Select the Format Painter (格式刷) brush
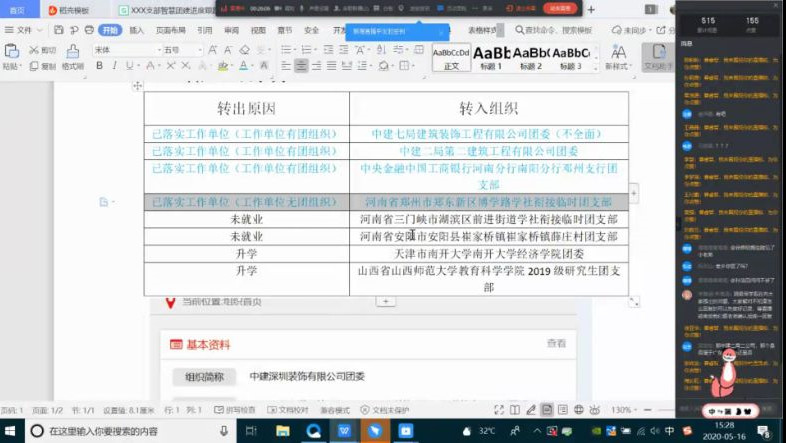The height and width of the screenshot is (443, 786). [x=73, y=57]
